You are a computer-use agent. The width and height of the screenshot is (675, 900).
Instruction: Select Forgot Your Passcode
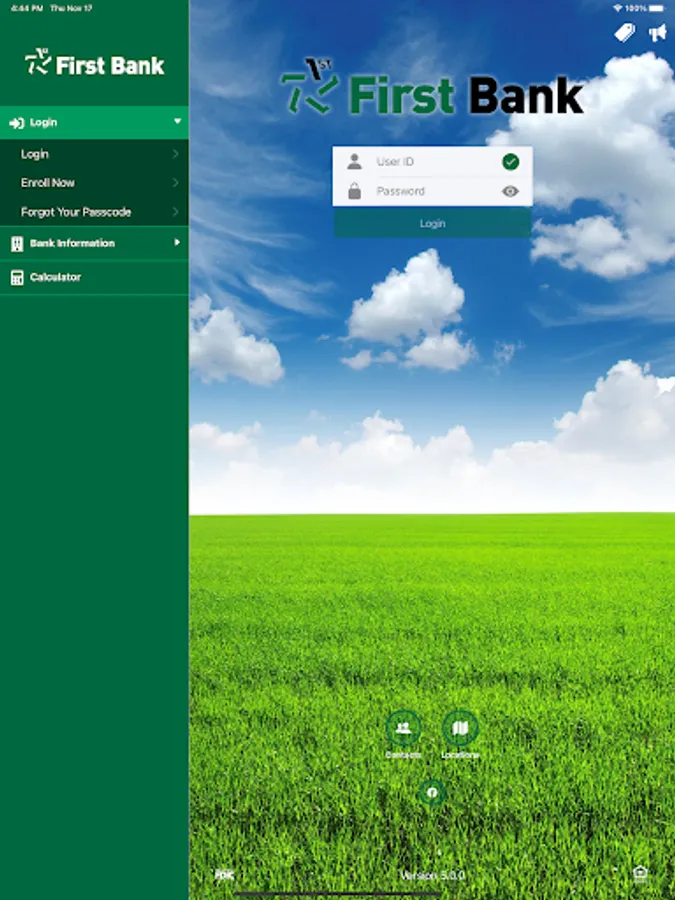[94, 212]
